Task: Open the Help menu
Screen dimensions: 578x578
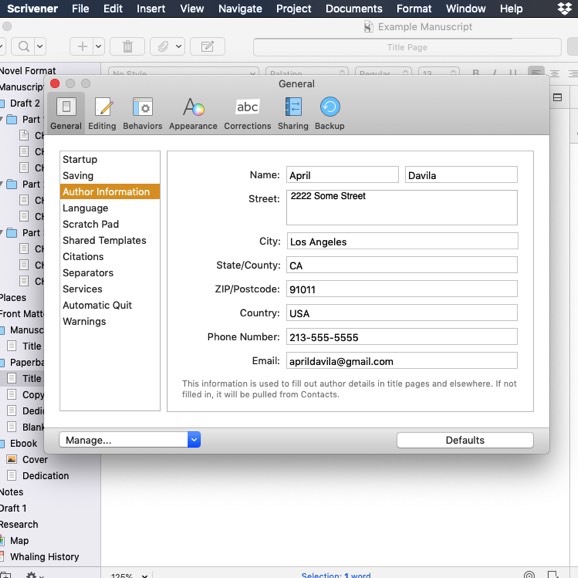Action: 511,8
